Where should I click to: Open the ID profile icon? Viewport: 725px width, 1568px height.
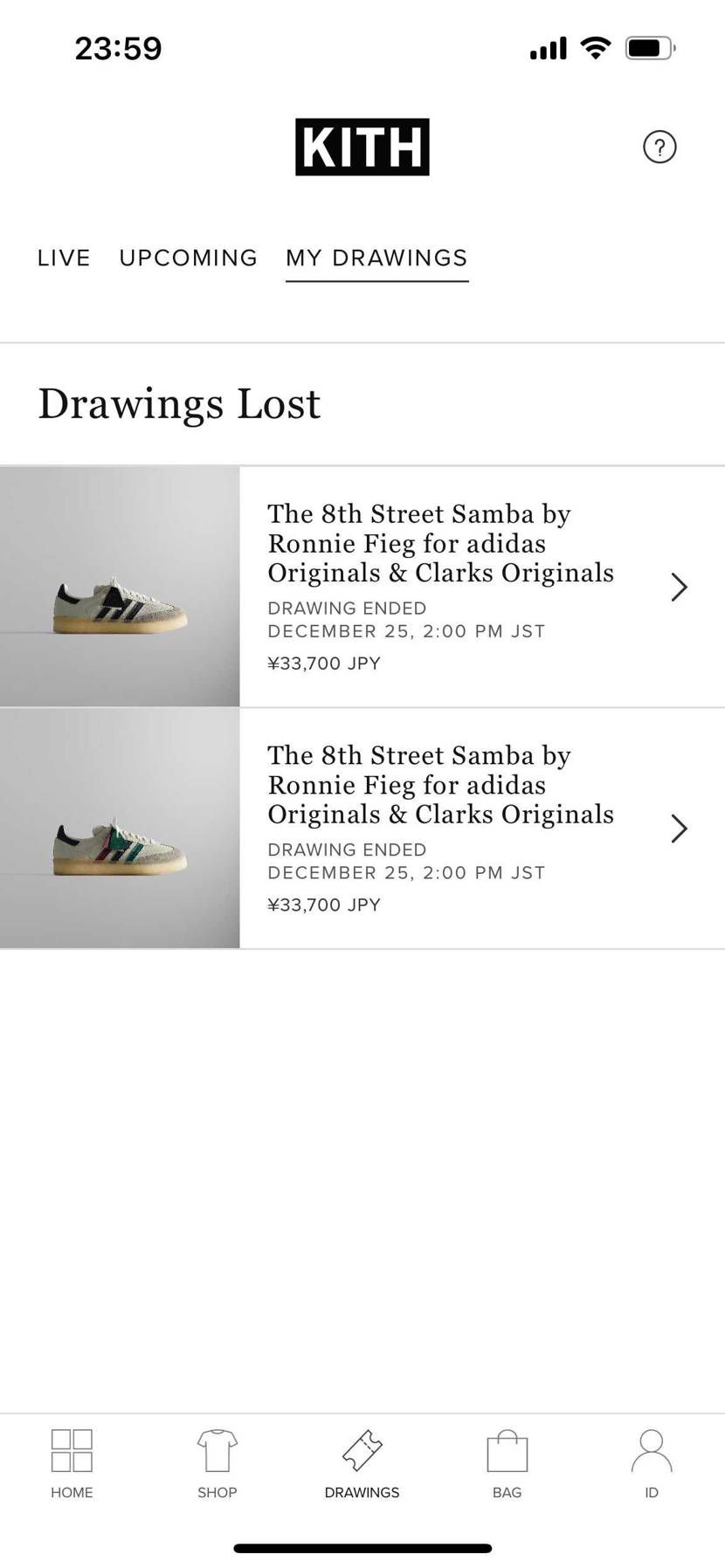tap(652, 1451)
